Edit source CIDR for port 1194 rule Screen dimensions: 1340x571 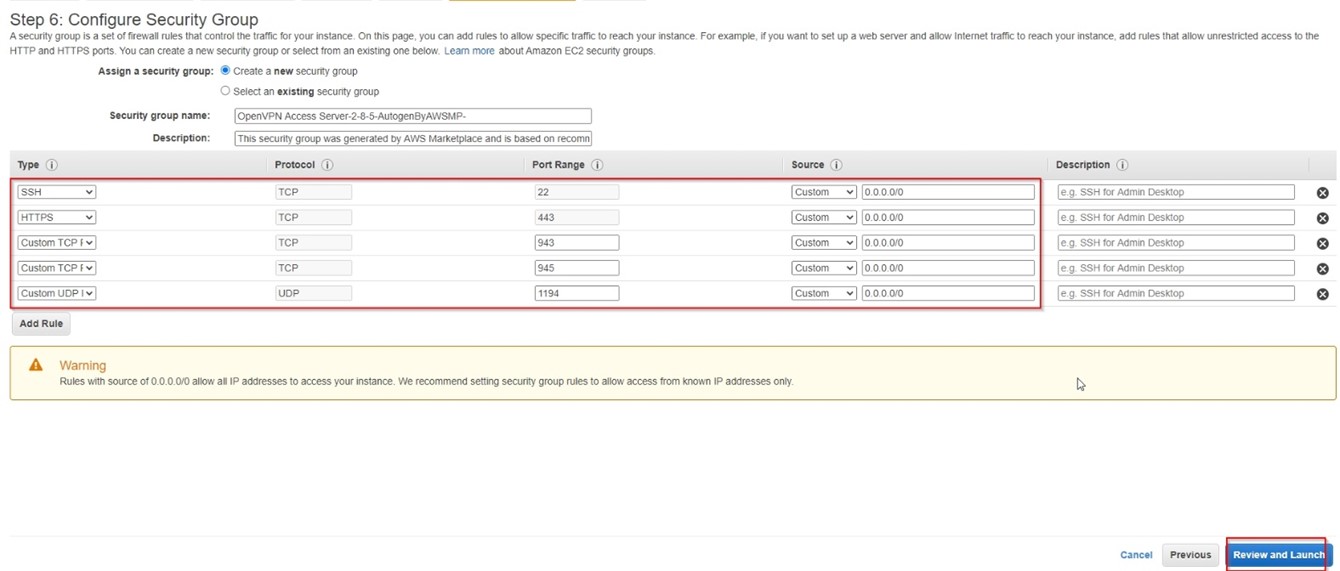click(948, 293)
